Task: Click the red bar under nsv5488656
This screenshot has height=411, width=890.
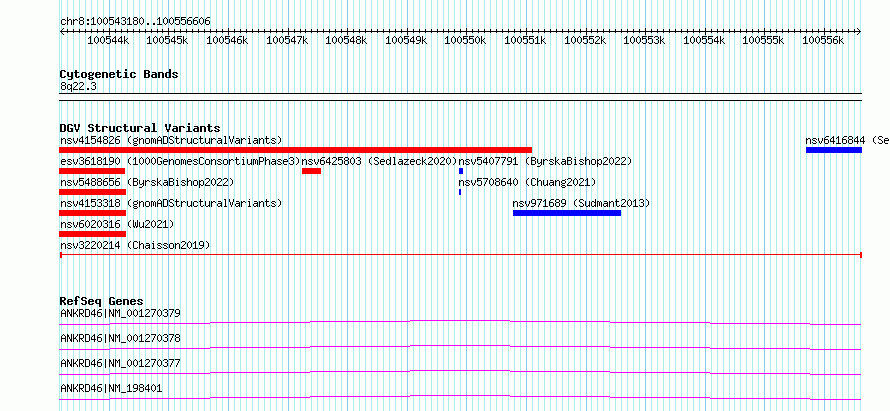Action: pyautogui.click(x=93, y=192)
